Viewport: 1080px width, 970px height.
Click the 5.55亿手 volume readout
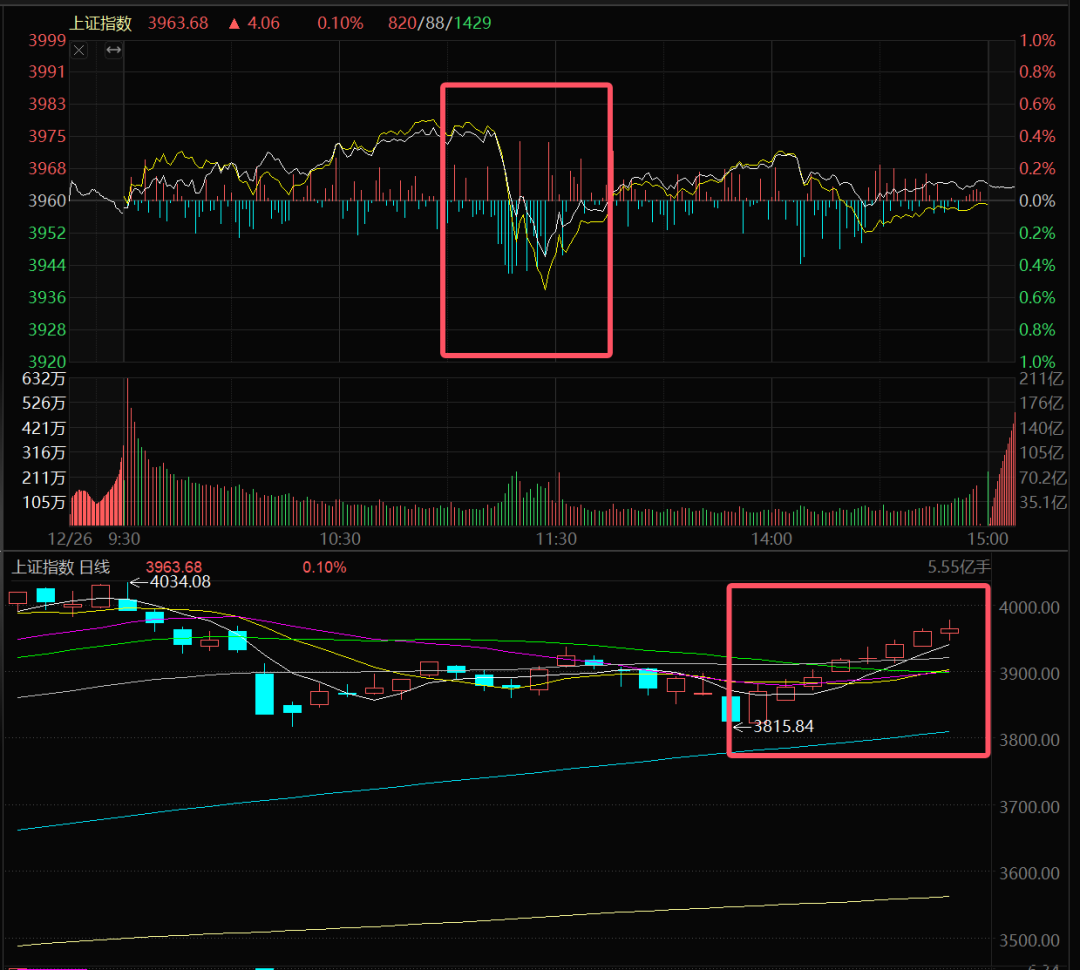tap(957, 567)
